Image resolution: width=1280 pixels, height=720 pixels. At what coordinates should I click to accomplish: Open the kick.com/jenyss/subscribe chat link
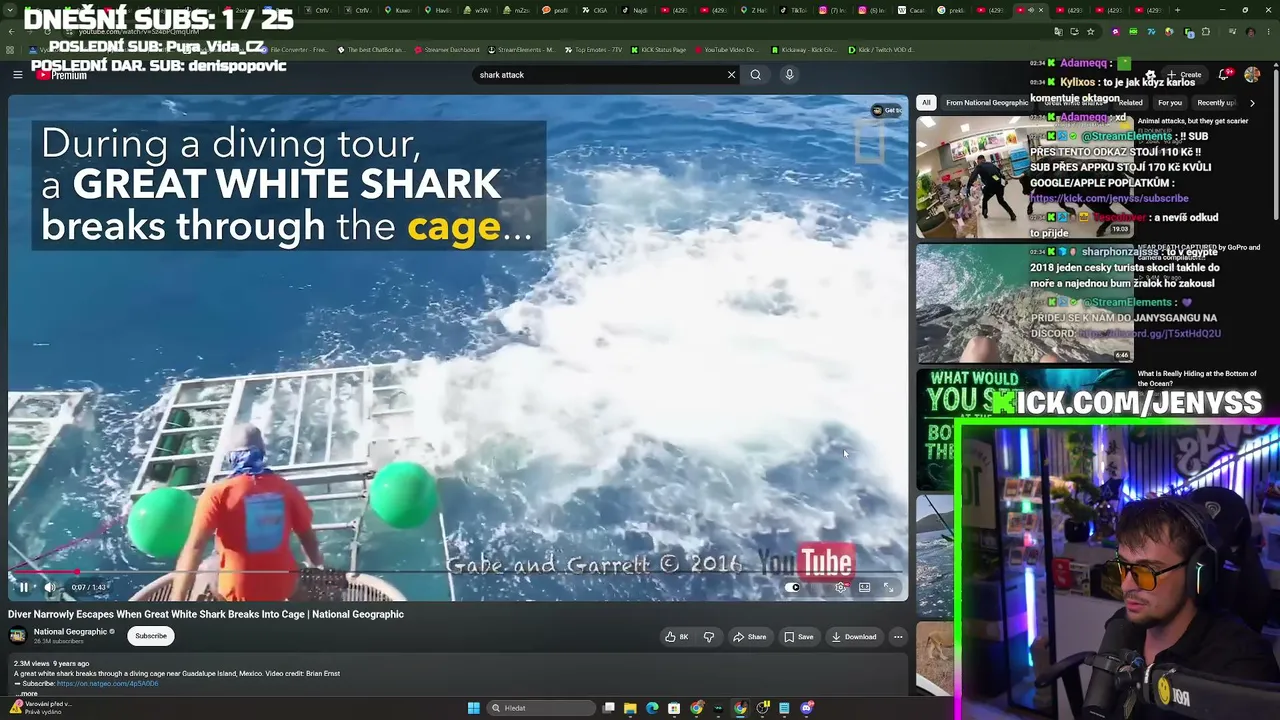pyautogui.click(x=1109, y=198)
